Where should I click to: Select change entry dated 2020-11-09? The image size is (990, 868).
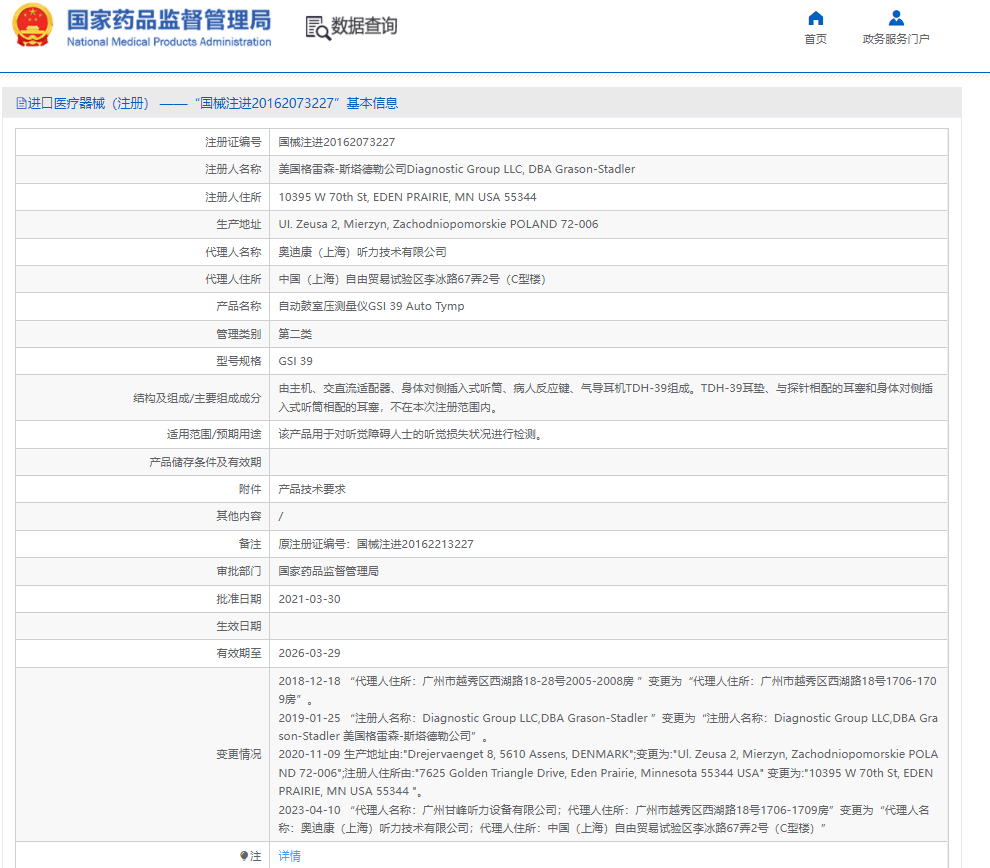(x=608, y=773)
